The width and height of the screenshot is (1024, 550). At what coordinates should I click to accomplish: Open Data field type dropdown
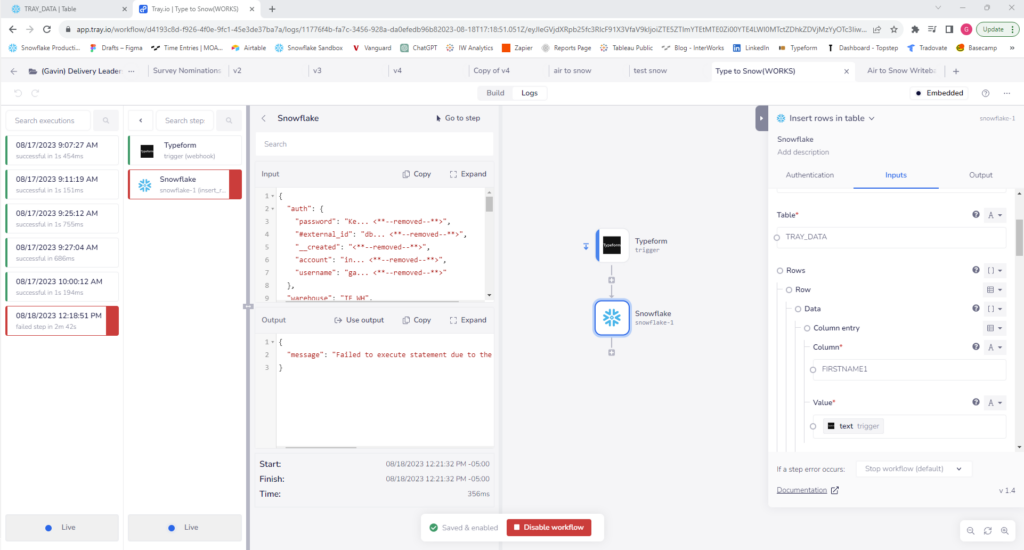click(995, 309)
